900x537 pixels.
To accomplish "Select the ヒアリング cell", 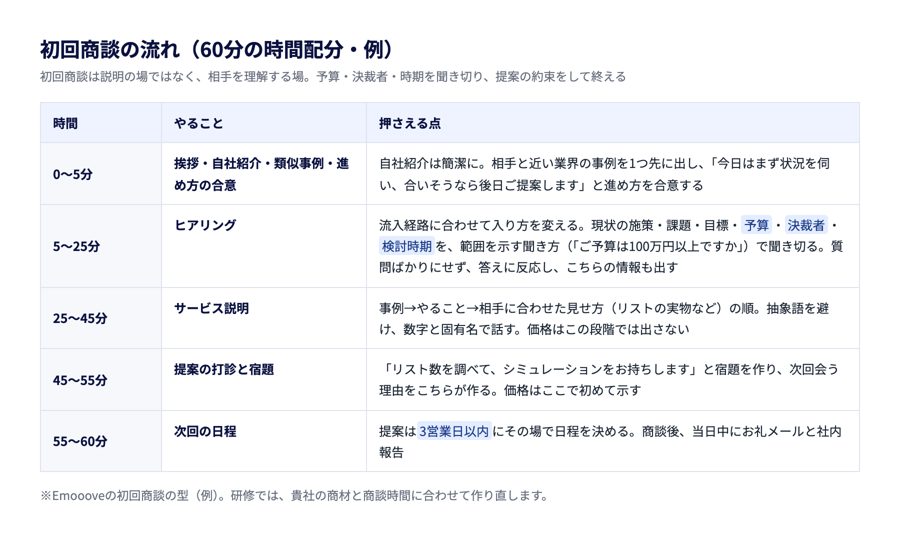I will [264, 246].
